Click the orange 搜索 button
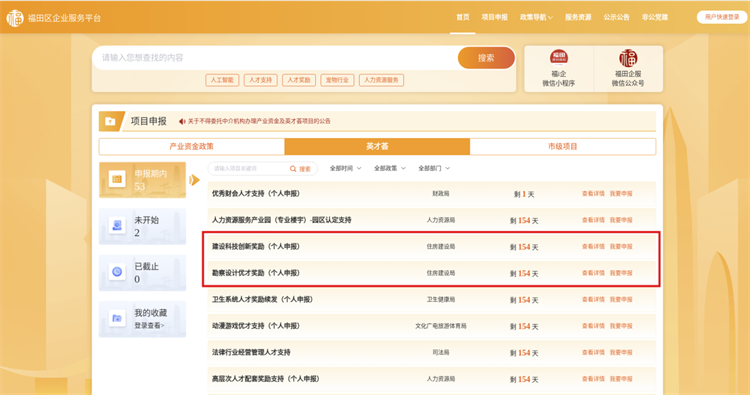 point(486,58)
